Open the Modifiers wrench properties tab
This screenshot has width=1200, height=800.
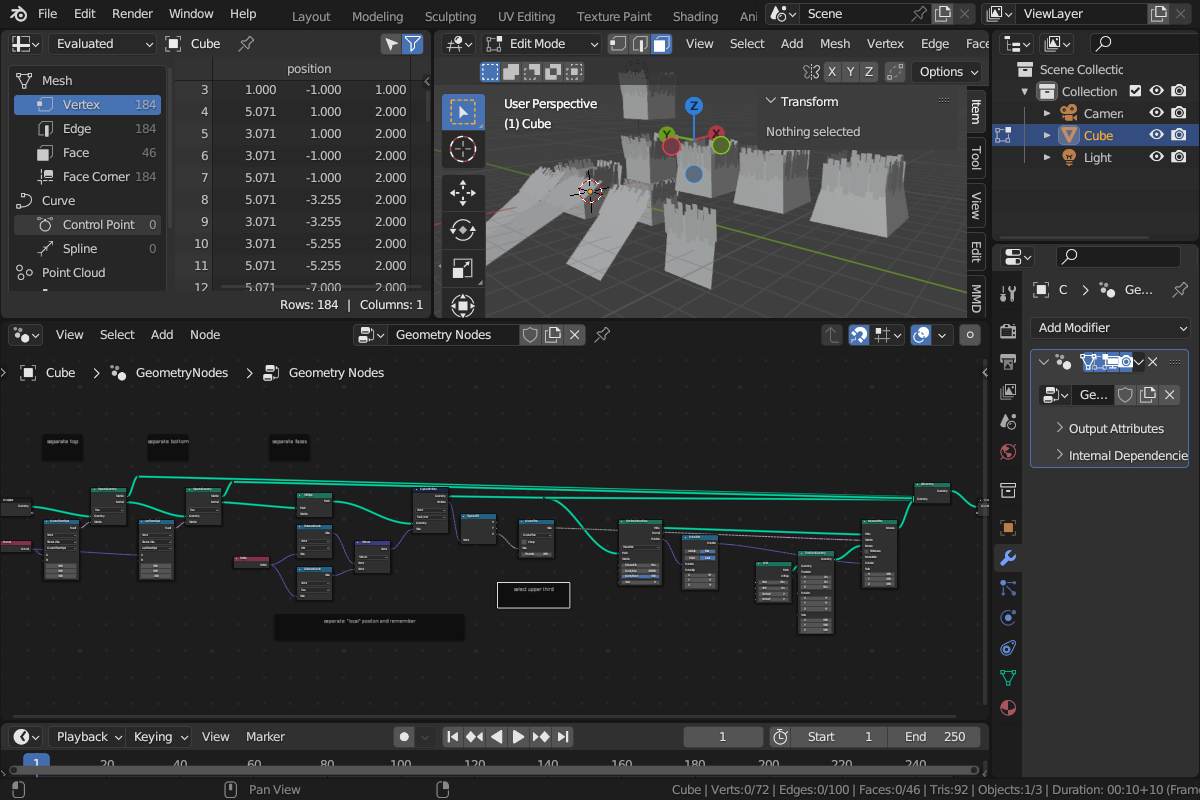pos(1008,558)
